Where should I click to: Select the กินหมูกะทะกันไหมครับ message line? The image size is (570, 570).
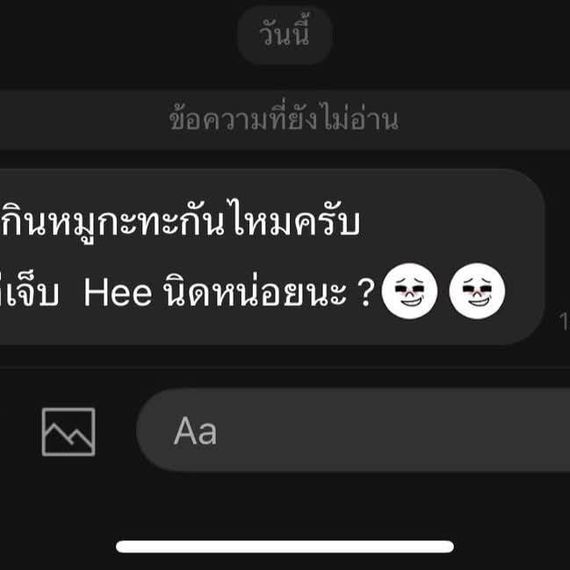180,220
